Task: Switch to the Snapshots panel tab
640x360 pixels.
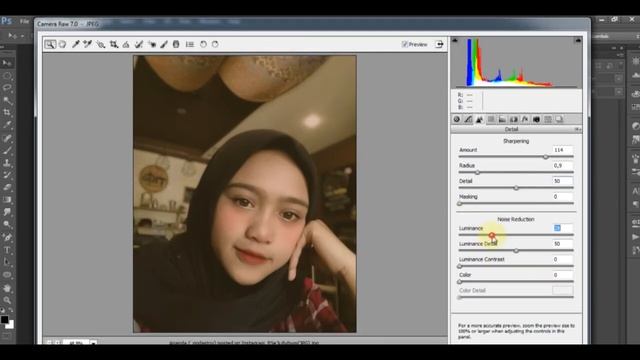Action: coord(559,119)
